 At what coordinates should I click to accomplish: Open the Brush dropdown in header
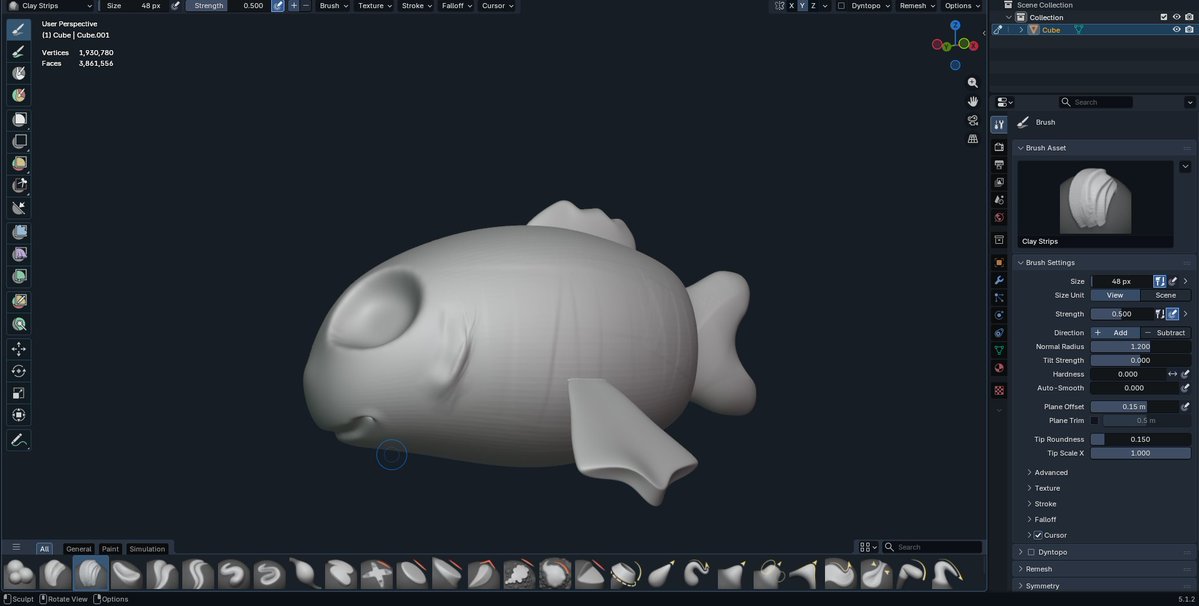coord(333,5)
